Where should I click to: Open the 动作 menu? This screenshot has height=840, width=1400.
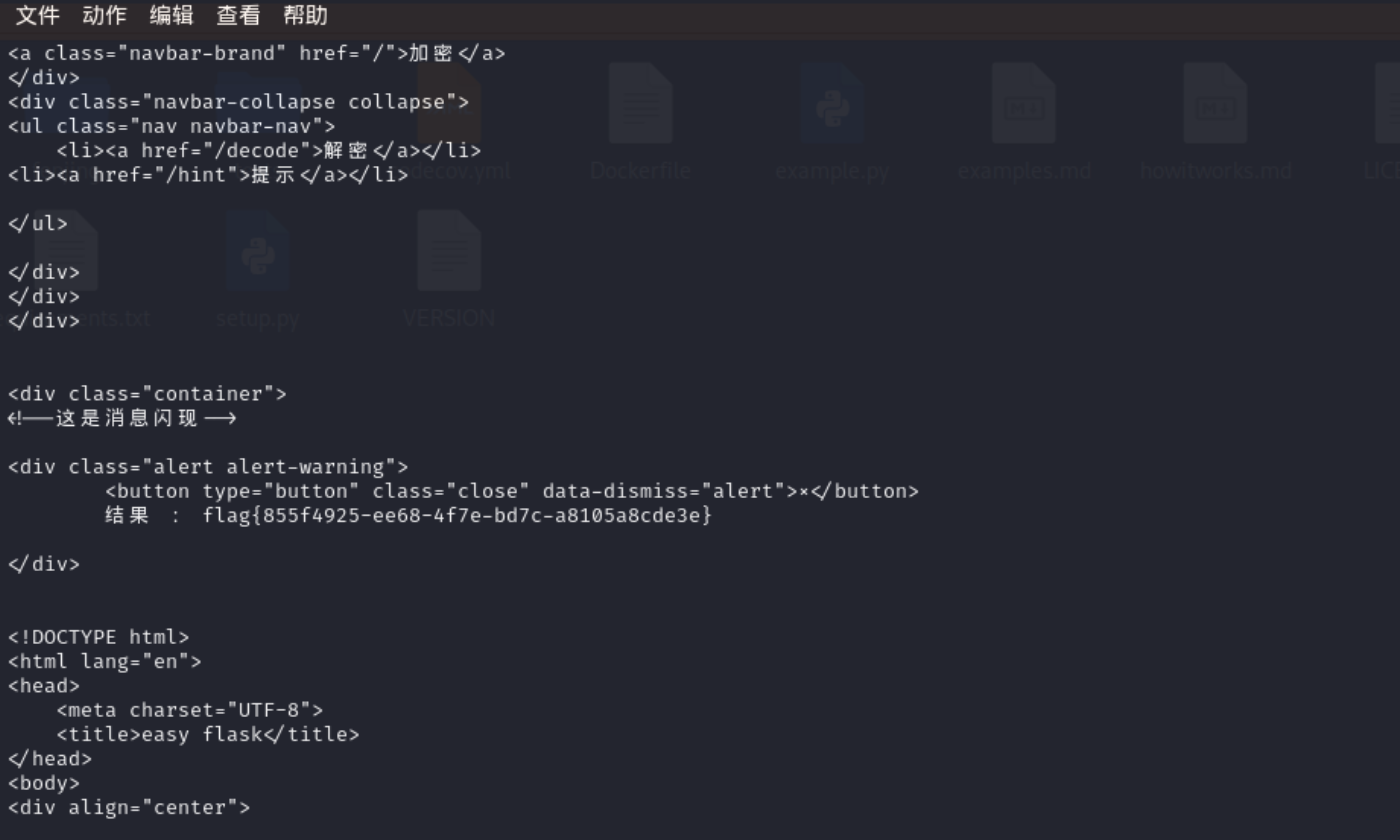[104, 15]
